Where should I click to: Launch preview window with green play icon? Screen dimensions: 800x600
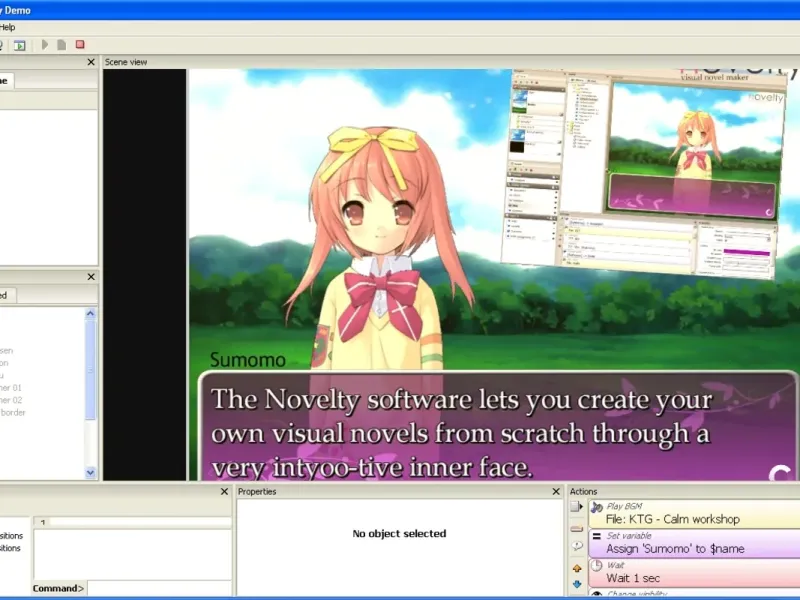[19, 45]
